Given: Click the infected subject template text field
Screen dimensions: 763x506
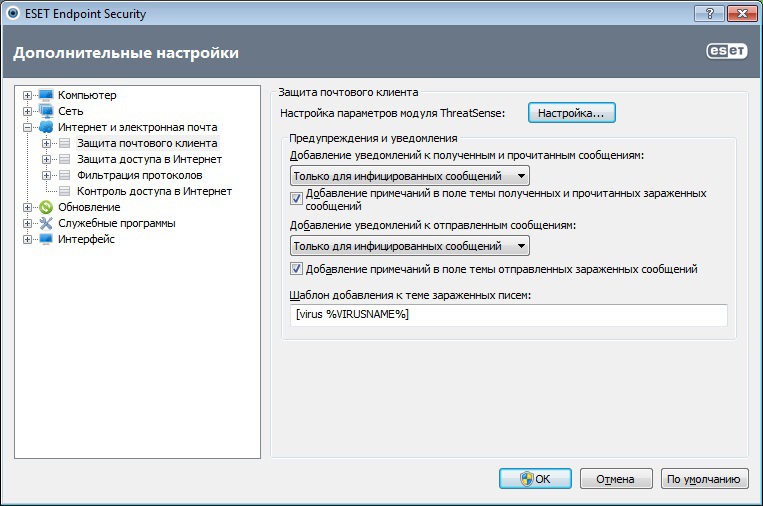Looking at the screenshot, I should 508,315.
